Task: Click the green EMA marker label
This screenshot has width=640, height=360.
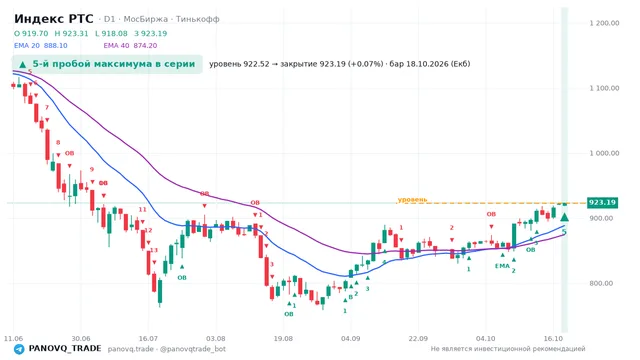Action: [x=502, y=266]
